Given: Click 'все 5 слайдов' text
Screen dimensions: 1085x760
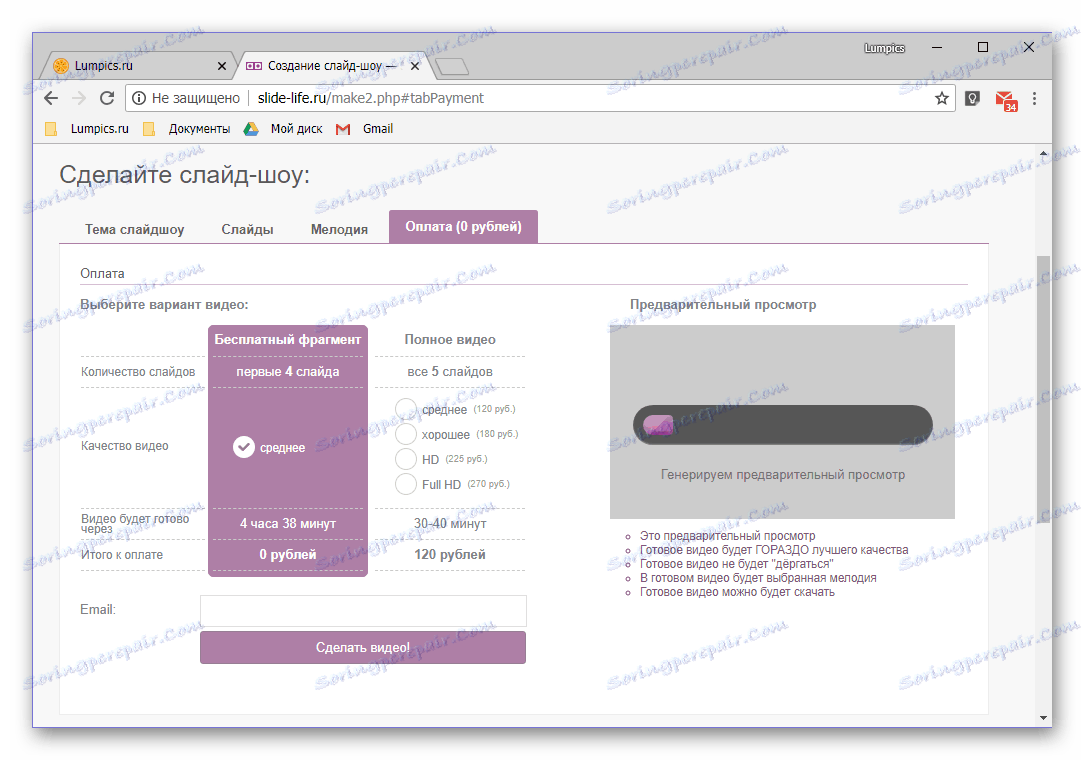Looking at the screenshot, I should pos(450,372).
